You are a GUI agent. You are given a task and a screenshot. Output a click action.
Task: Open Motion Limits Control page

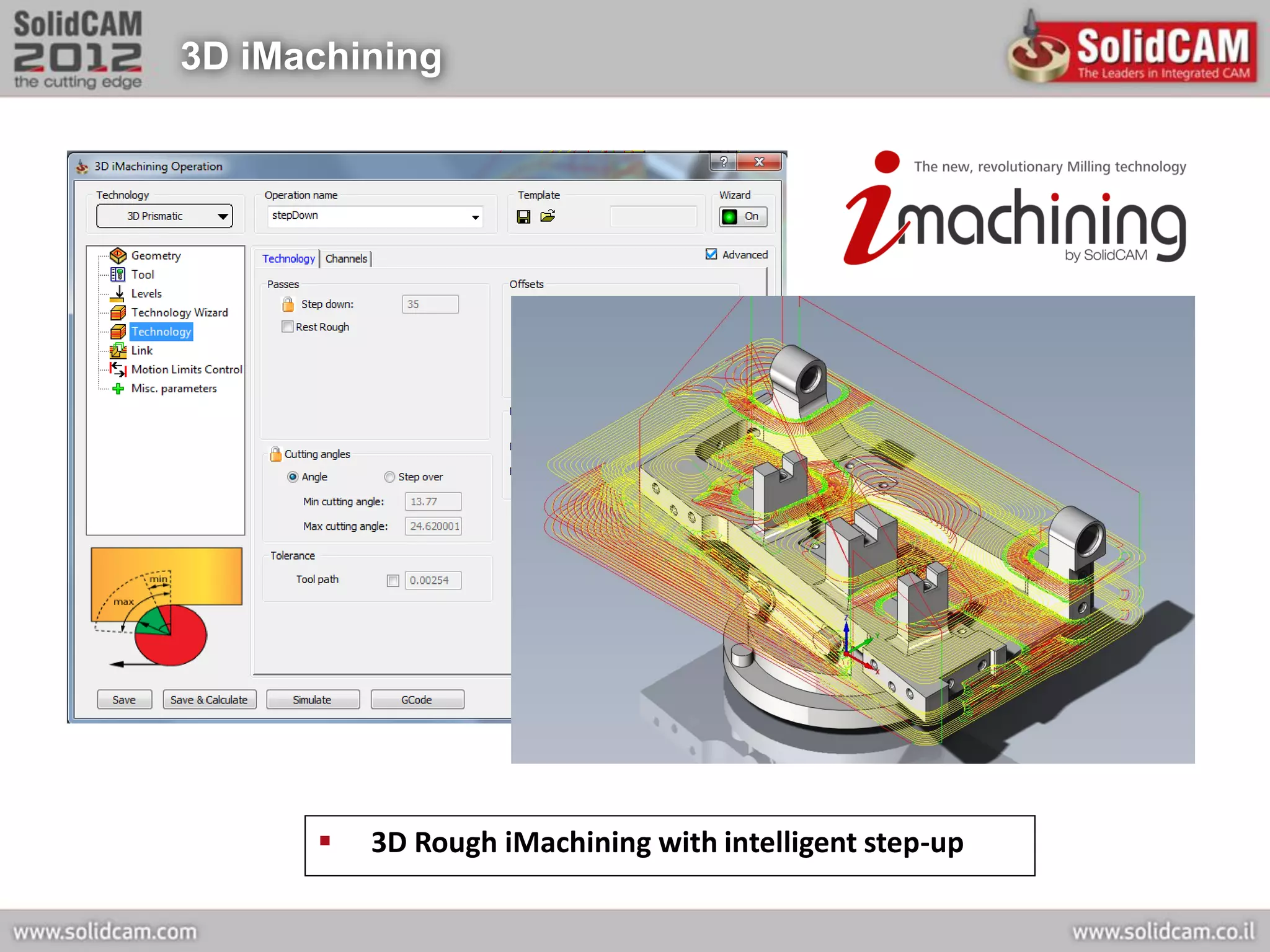coord(187,369)
